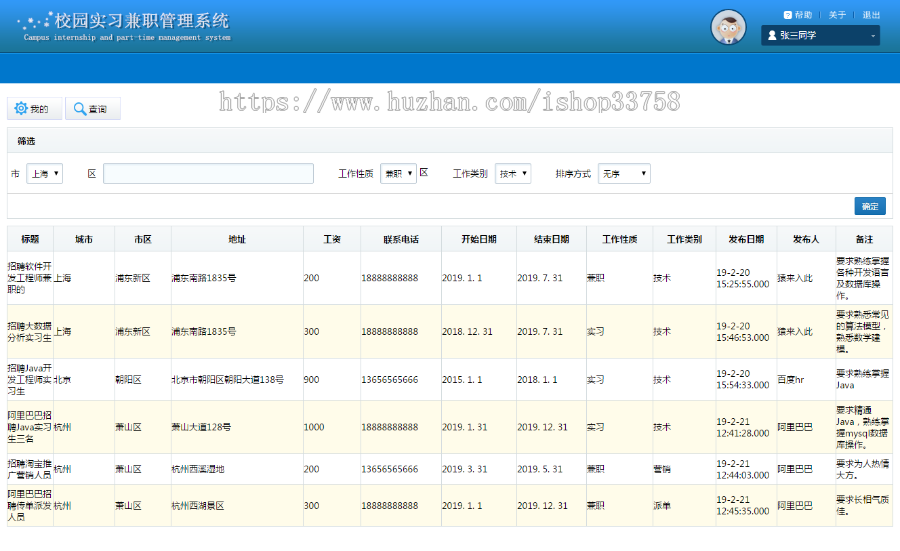Select the 招聘大数据分析实习生 title cell
900x551 pixels.
tap(30, 332)
